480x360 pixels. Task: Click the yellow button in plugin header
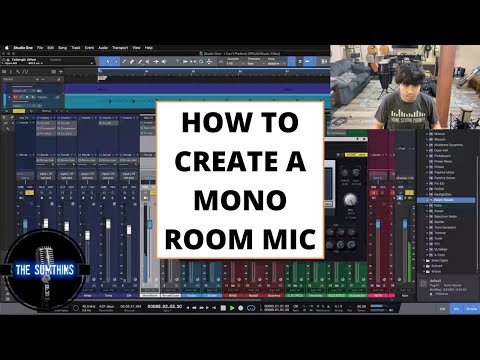pos(356,155)
